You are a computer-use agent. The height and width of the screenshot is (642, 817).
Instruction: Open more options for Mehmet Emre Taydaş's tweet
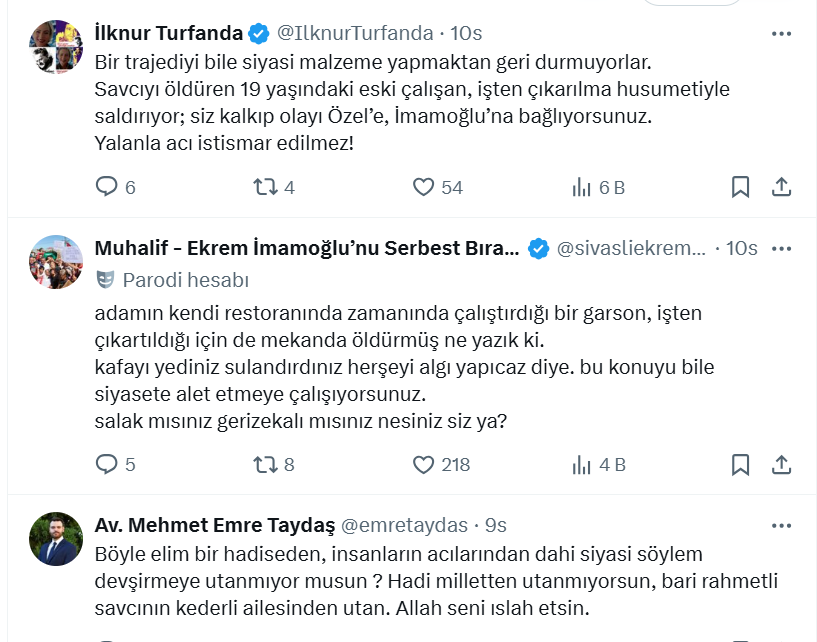tap(781, 525)
